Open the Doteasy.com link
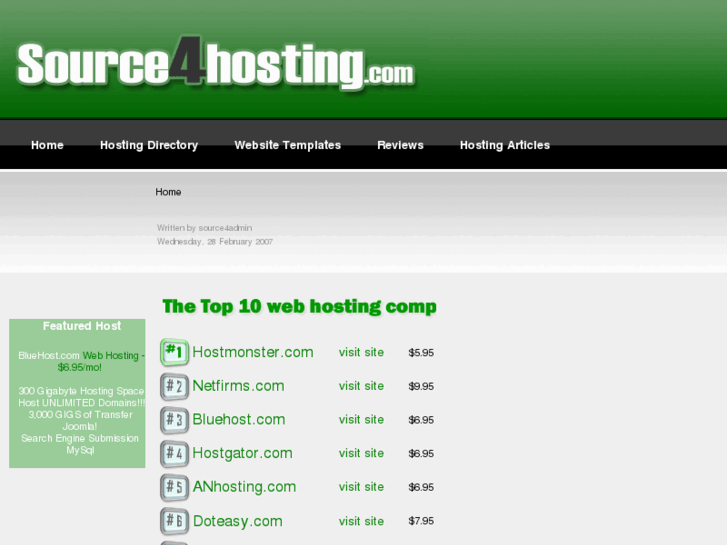727x545 pixels. tap(237, 521)
